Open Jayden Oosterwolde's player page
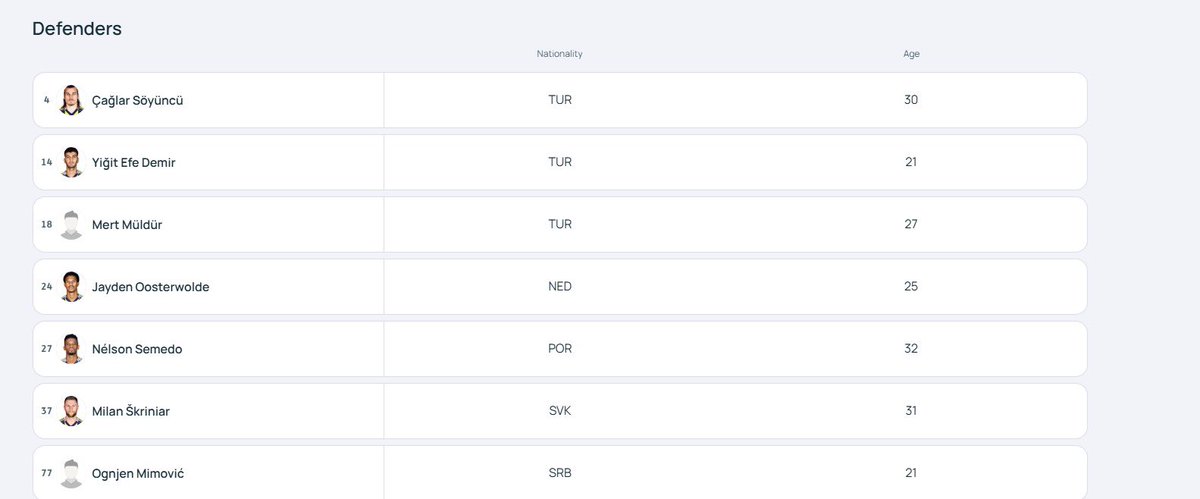 (150, 286)
